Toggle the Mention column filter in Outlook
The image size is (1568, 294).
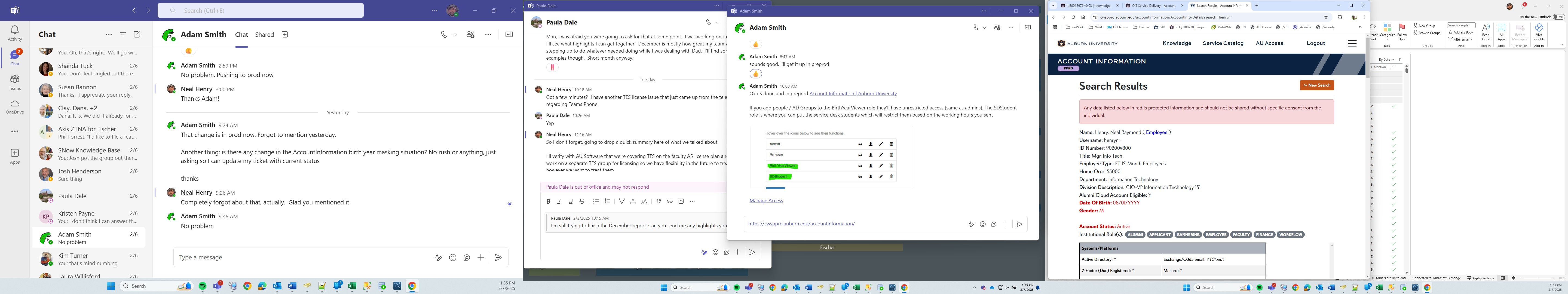(1382, 67)
